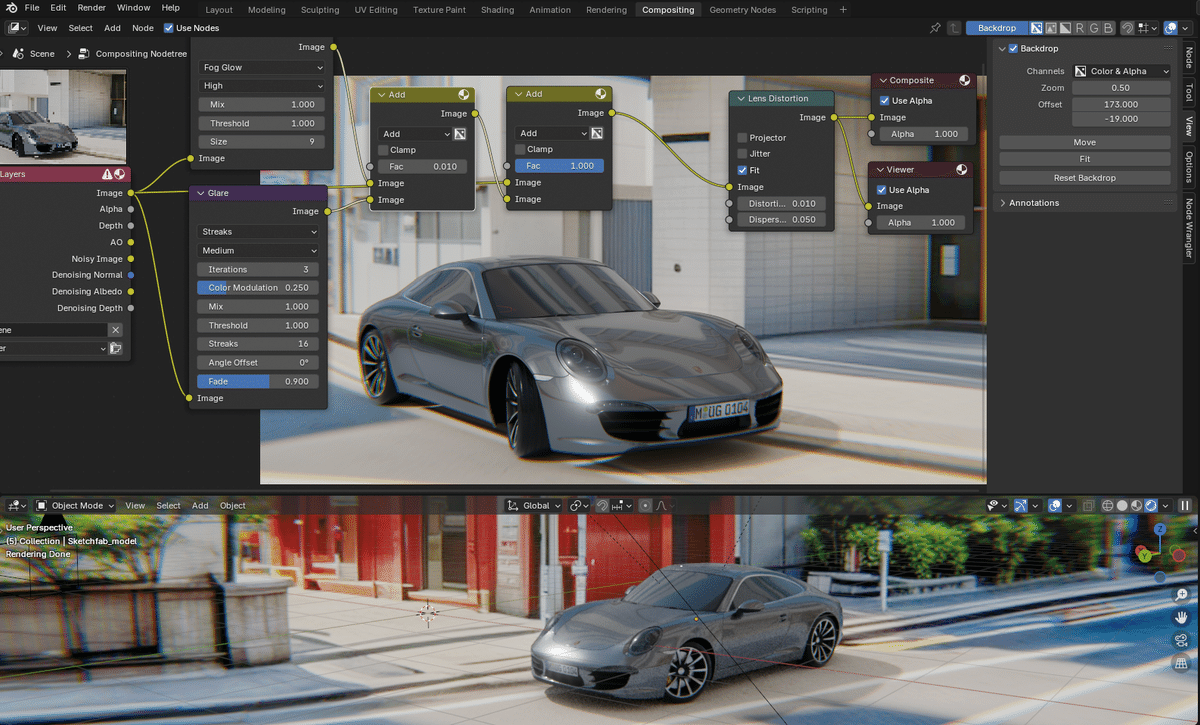Click the pan hand gizmo in the viewport

(1181, 617)
